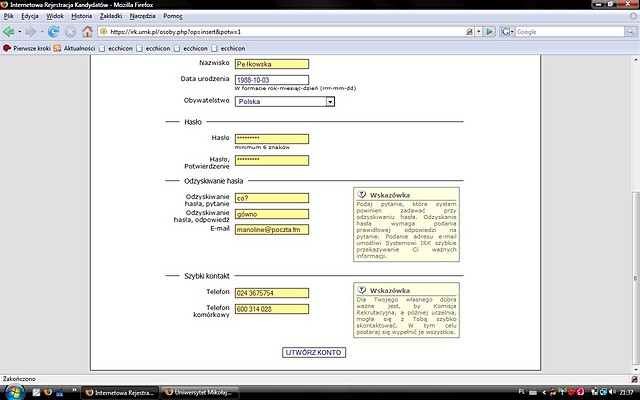
Task: Click the Hasło password field
Action: click(x=272, y=139)
